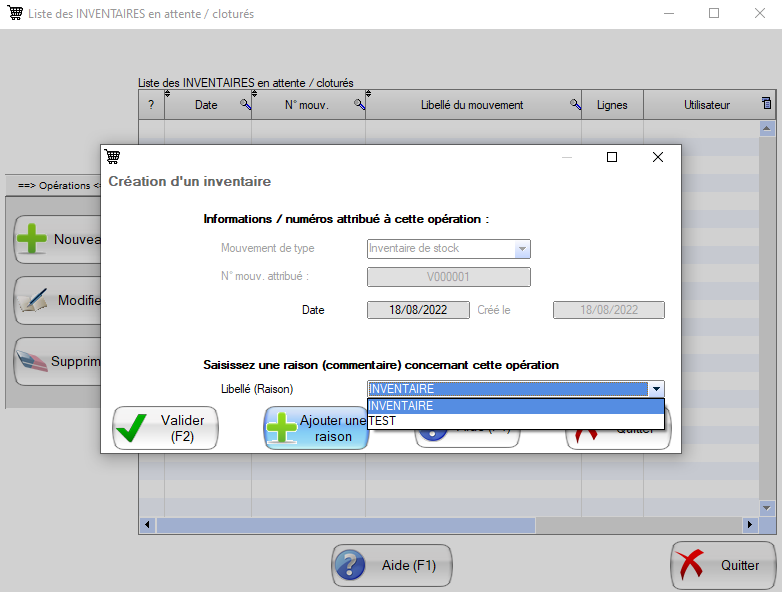Screen dimensions: 782x592
Task: Click shopping cart icon in dialog title bar
Action: 112,157
